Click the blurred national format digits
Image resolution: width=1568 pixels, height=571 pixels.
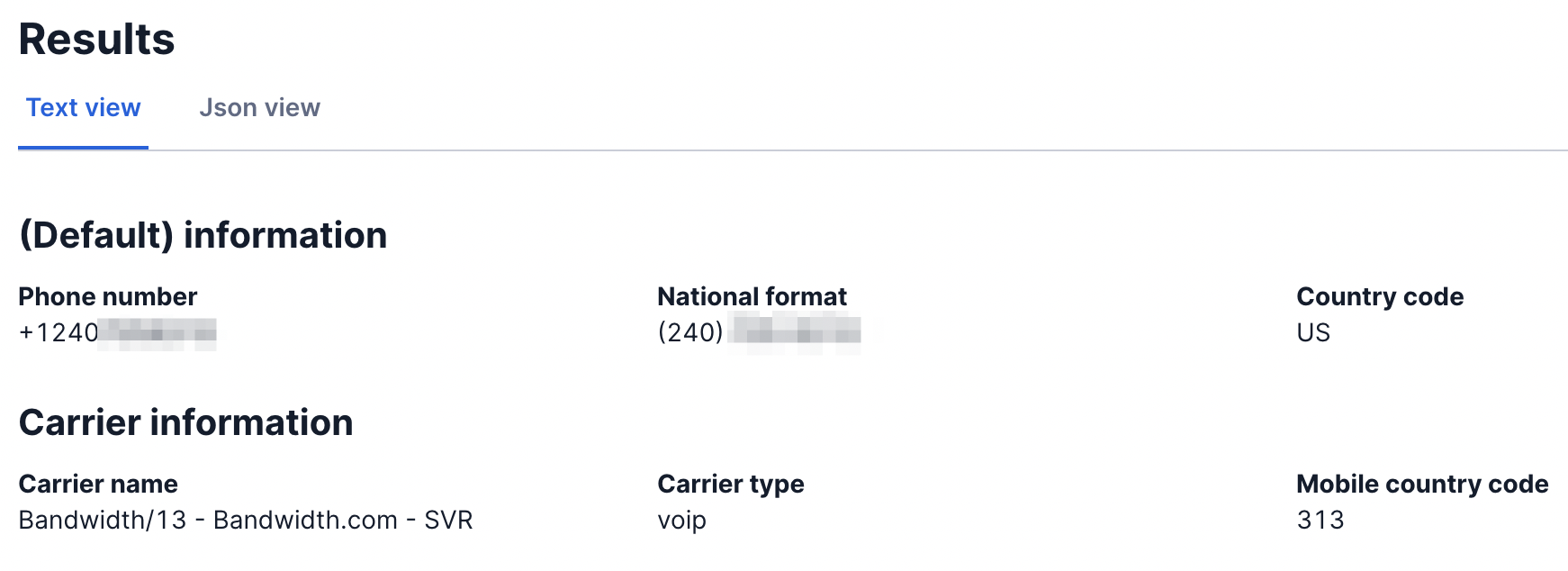coord(794,333)
